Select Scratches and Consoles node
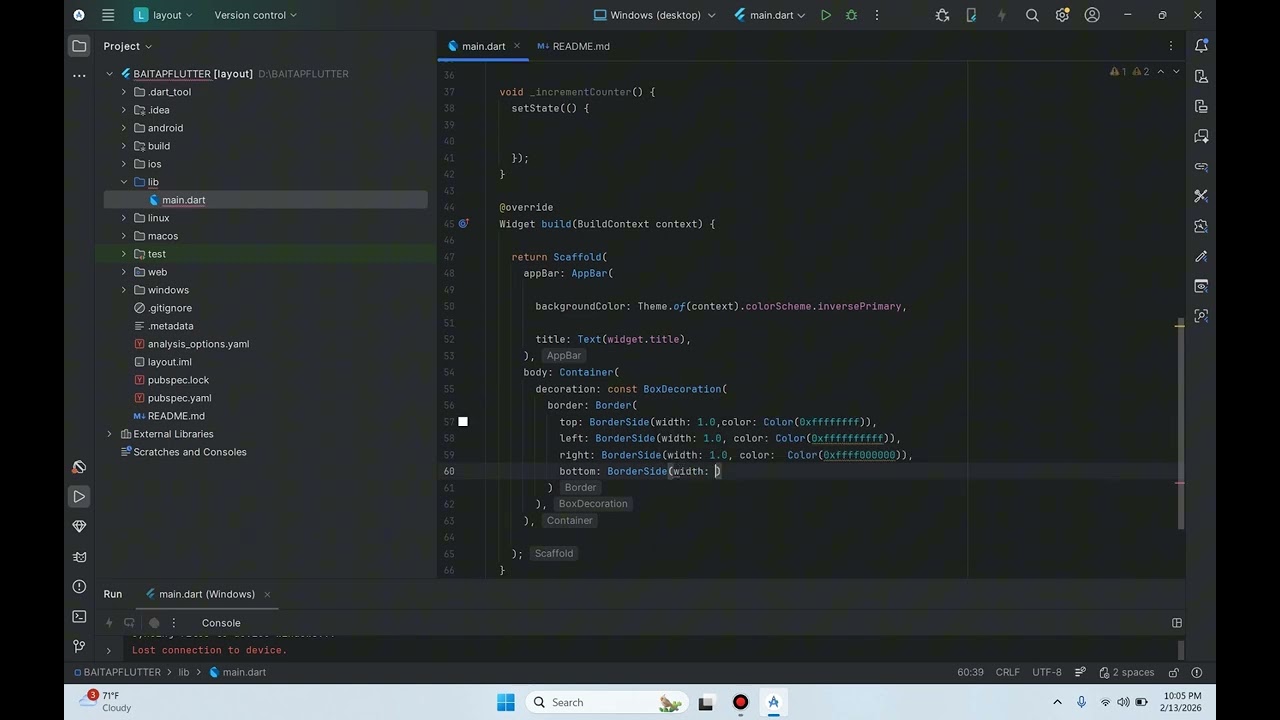The height and width of the screenshot is (720, 1280). (x=190, y=452)
